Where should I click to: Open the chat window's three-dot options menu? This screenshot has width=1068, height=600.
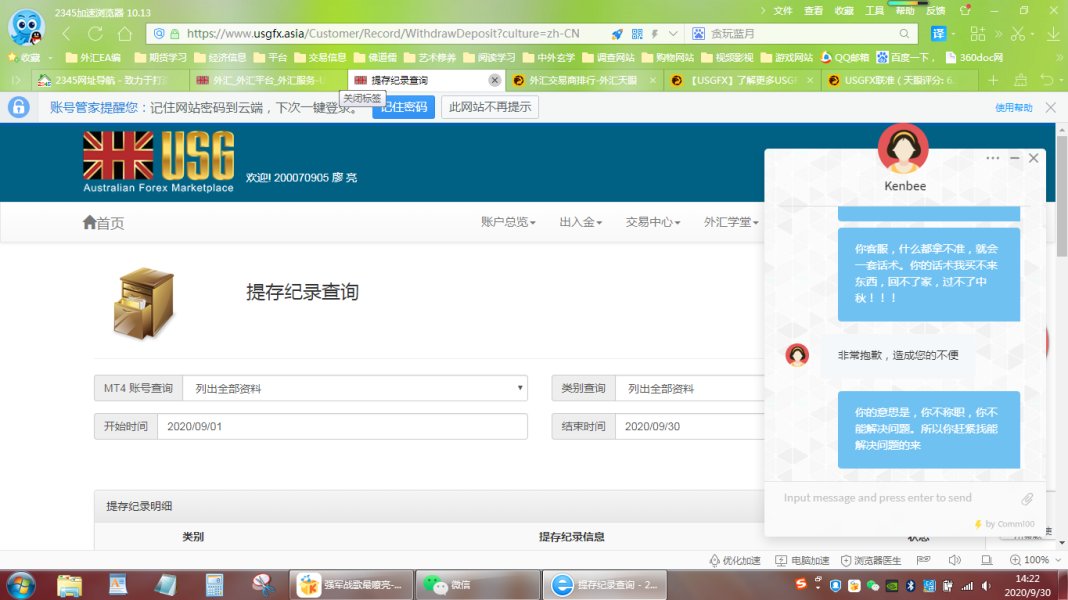pyautogui.click(x=992, y=158)
